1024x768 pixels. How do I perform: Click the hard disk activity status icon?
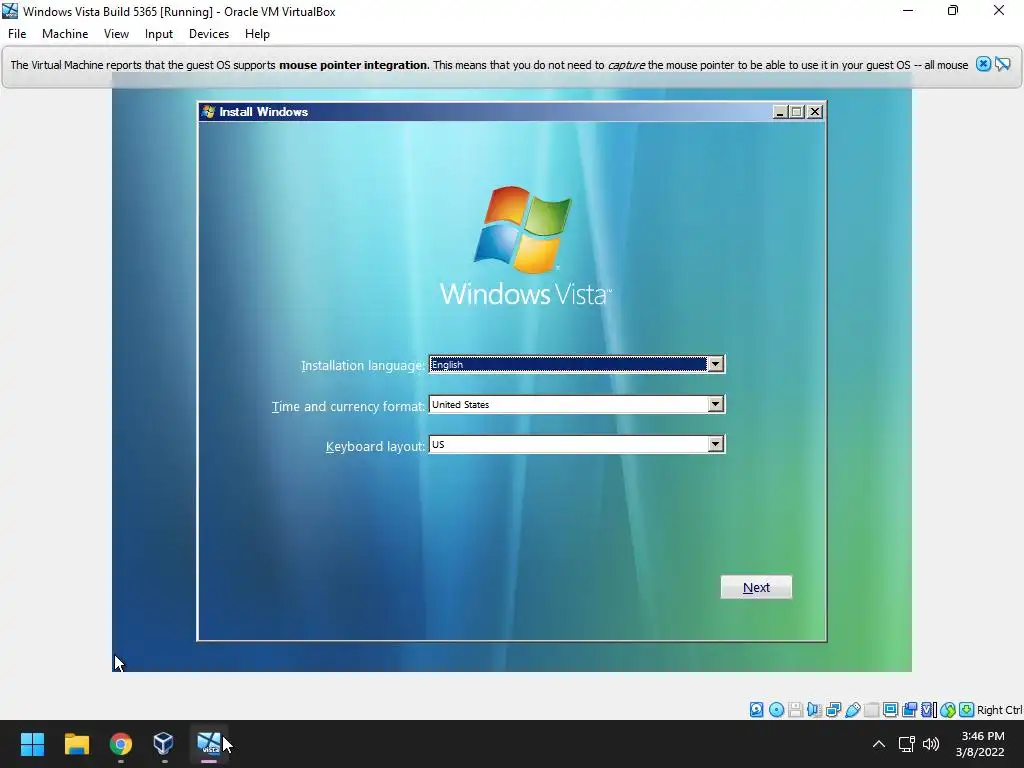coord(756,709)
